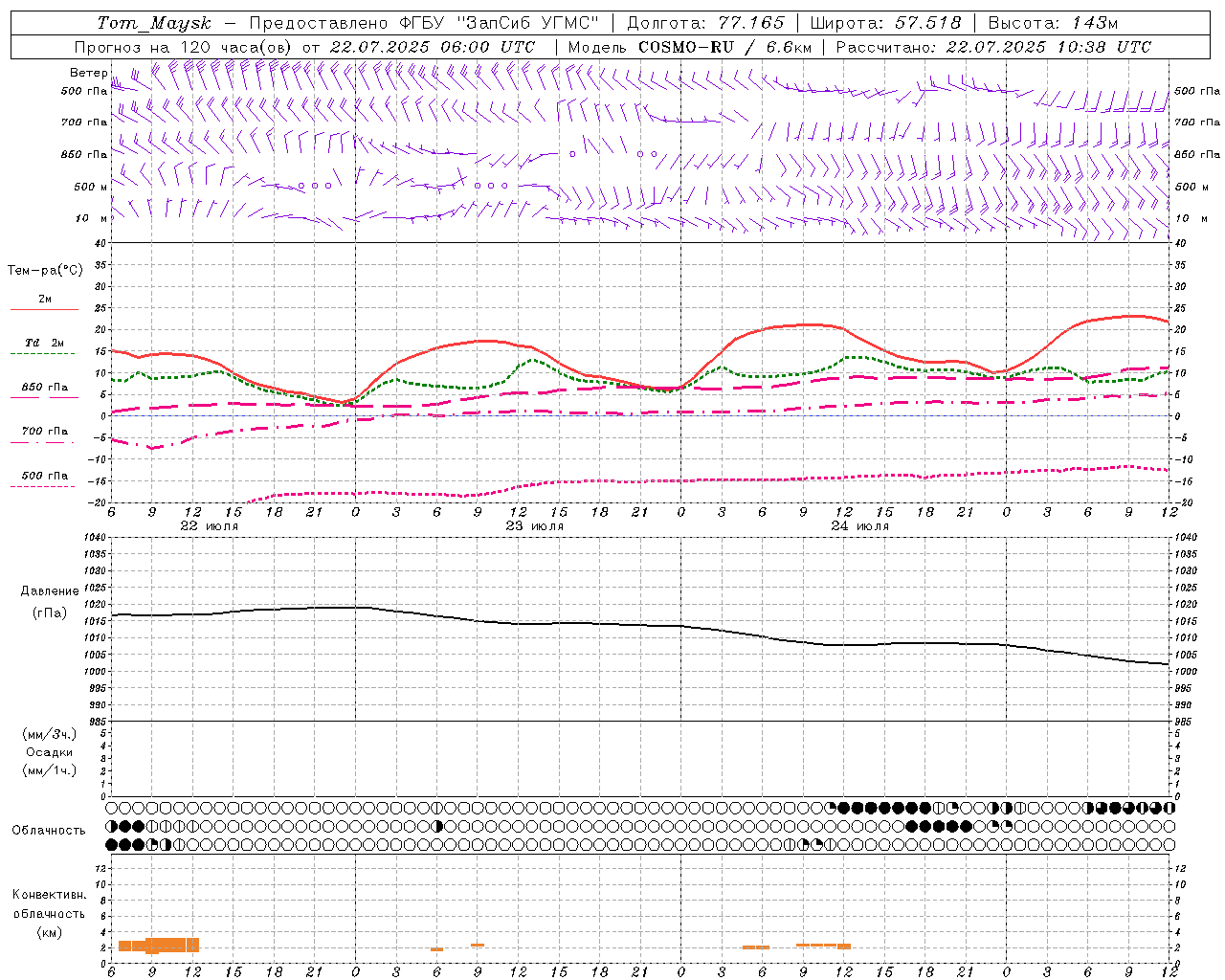1225x980 pixels.
Task: Click the station name Tom_Maysk in the header
Action: tap(154, 23)
